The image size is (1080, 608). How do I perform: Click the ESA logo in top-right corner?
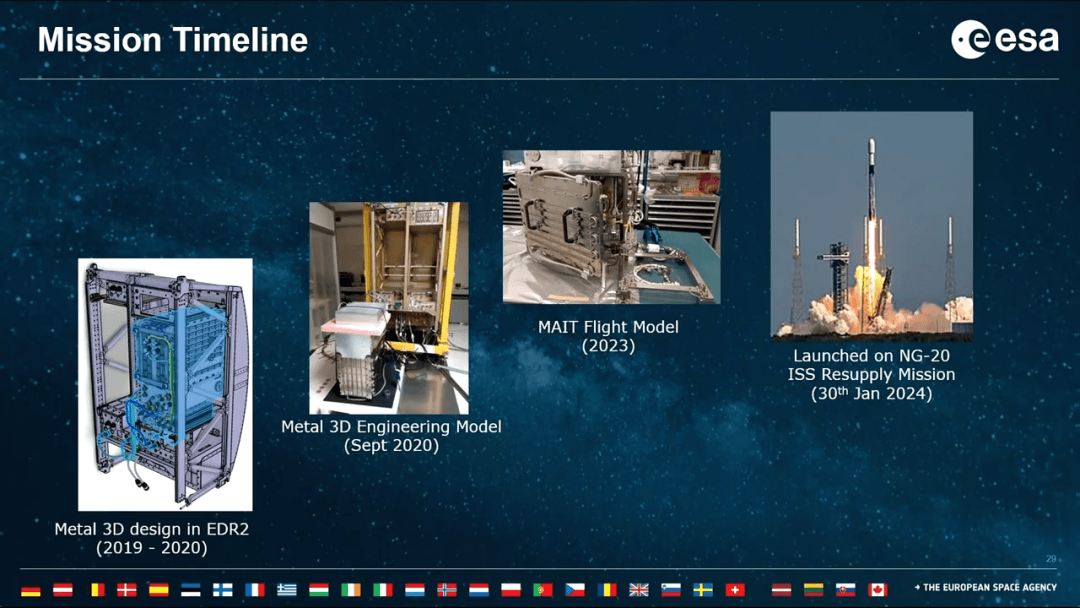tap(1004, 40)
